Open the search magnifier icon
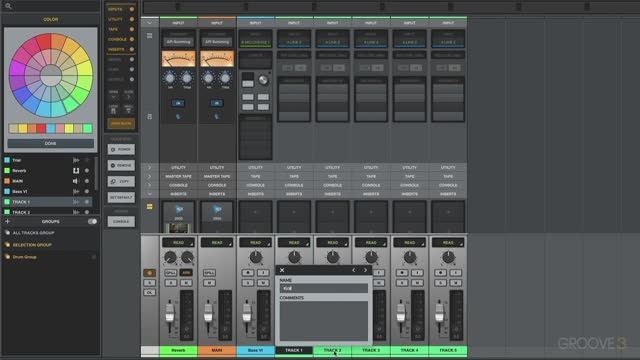The width and height of the screenshot is (640, 360). click(8, 6)
